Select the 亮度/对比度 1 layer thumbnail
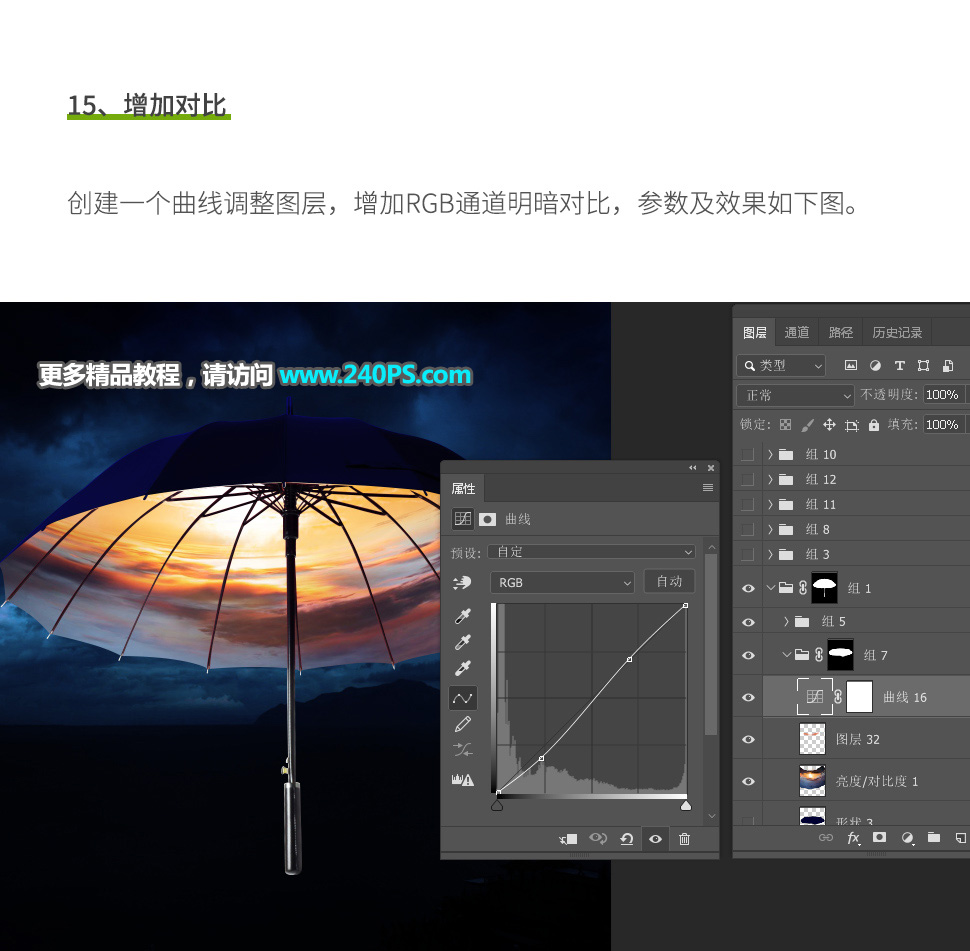The height and width of the screenshot is (951, 970). (x=812, y=781)
